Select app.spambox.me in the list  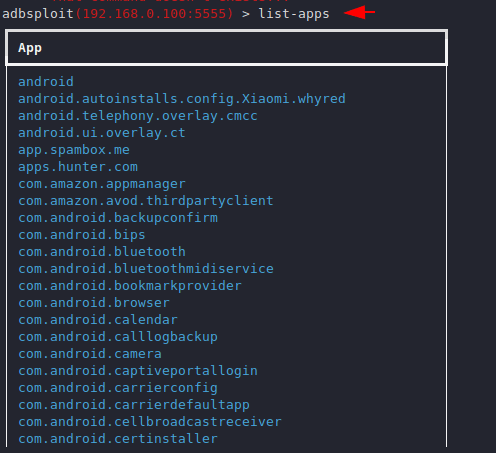pyautogui.click(x=74, y=150)
